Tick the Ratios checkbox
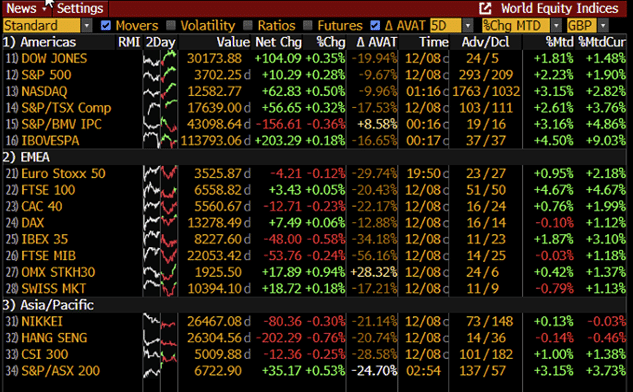The width and height of the screenshot is (633, 392). click(x=248, y=25)
